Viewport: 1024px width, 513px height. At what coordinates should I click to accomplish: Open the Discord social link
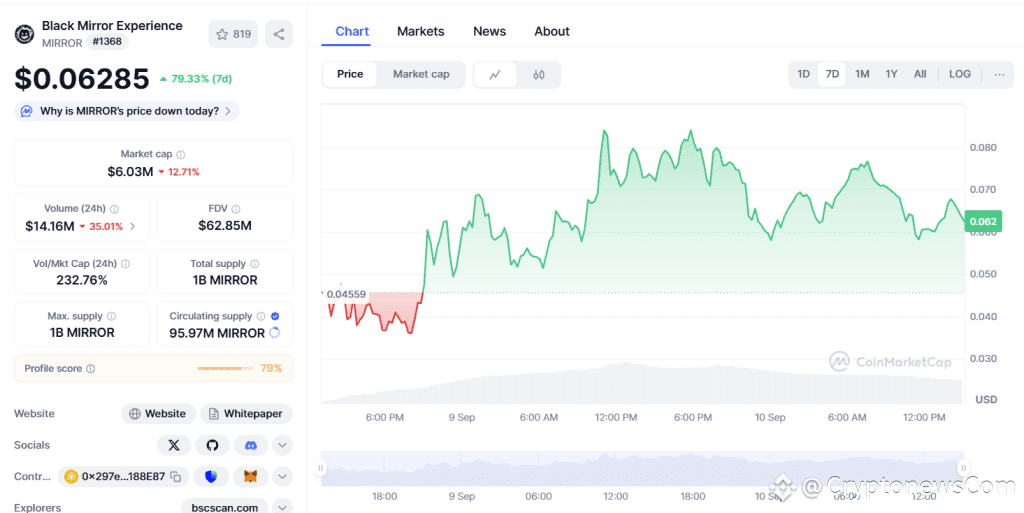(251, 445)
